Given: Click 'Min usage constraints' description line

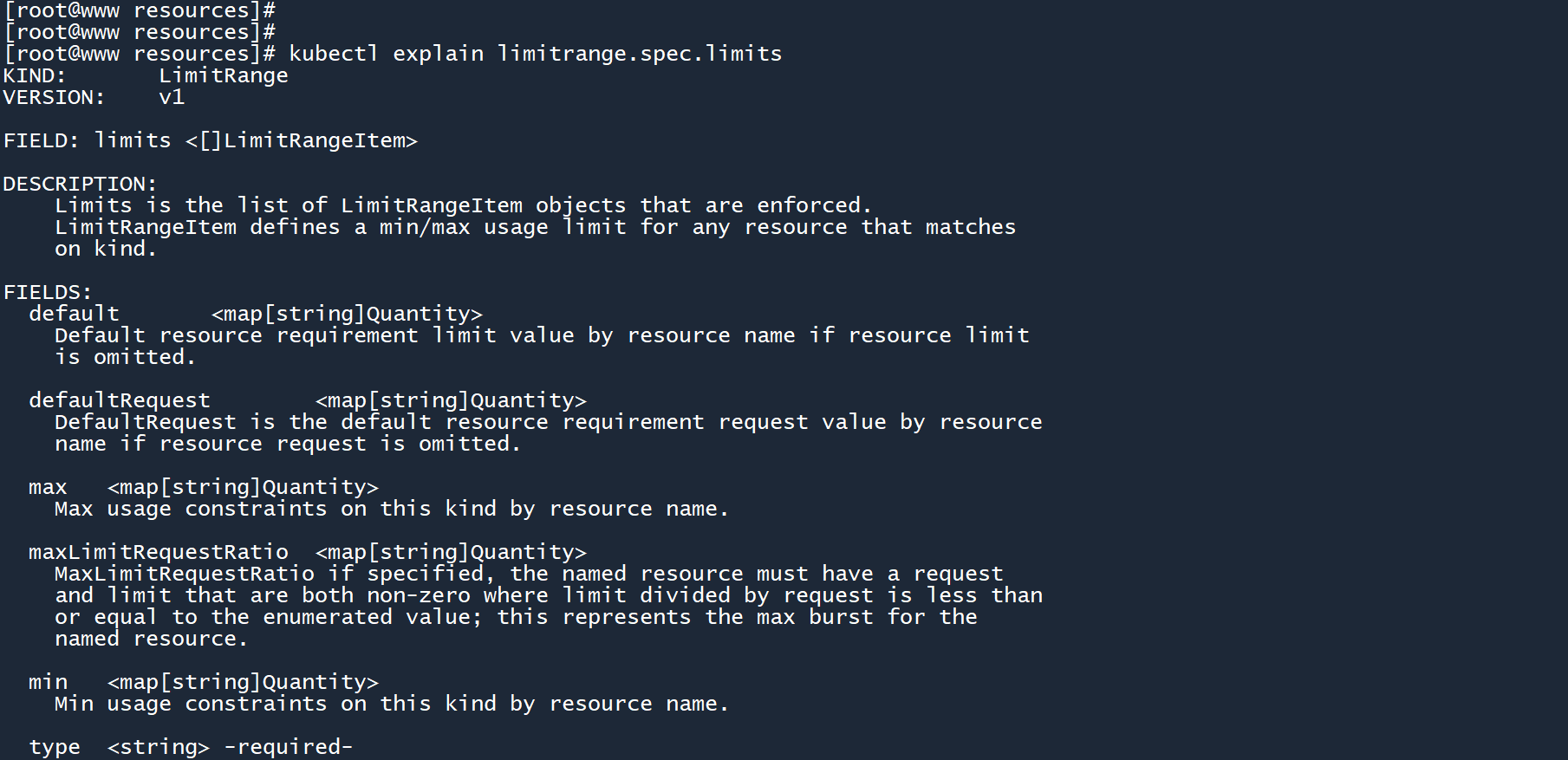Looking at the screenshot, I should [x=391, y=704].
